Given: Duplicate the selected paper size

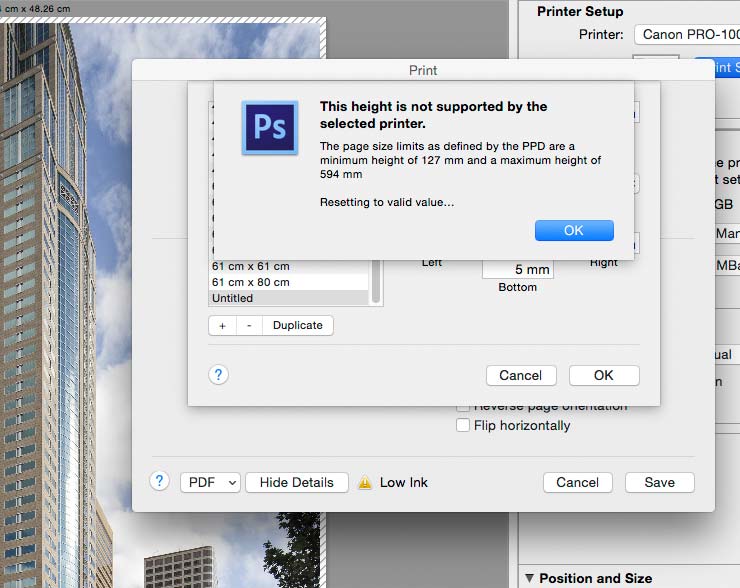Looking at the screenshot, I should click(298, 326).
